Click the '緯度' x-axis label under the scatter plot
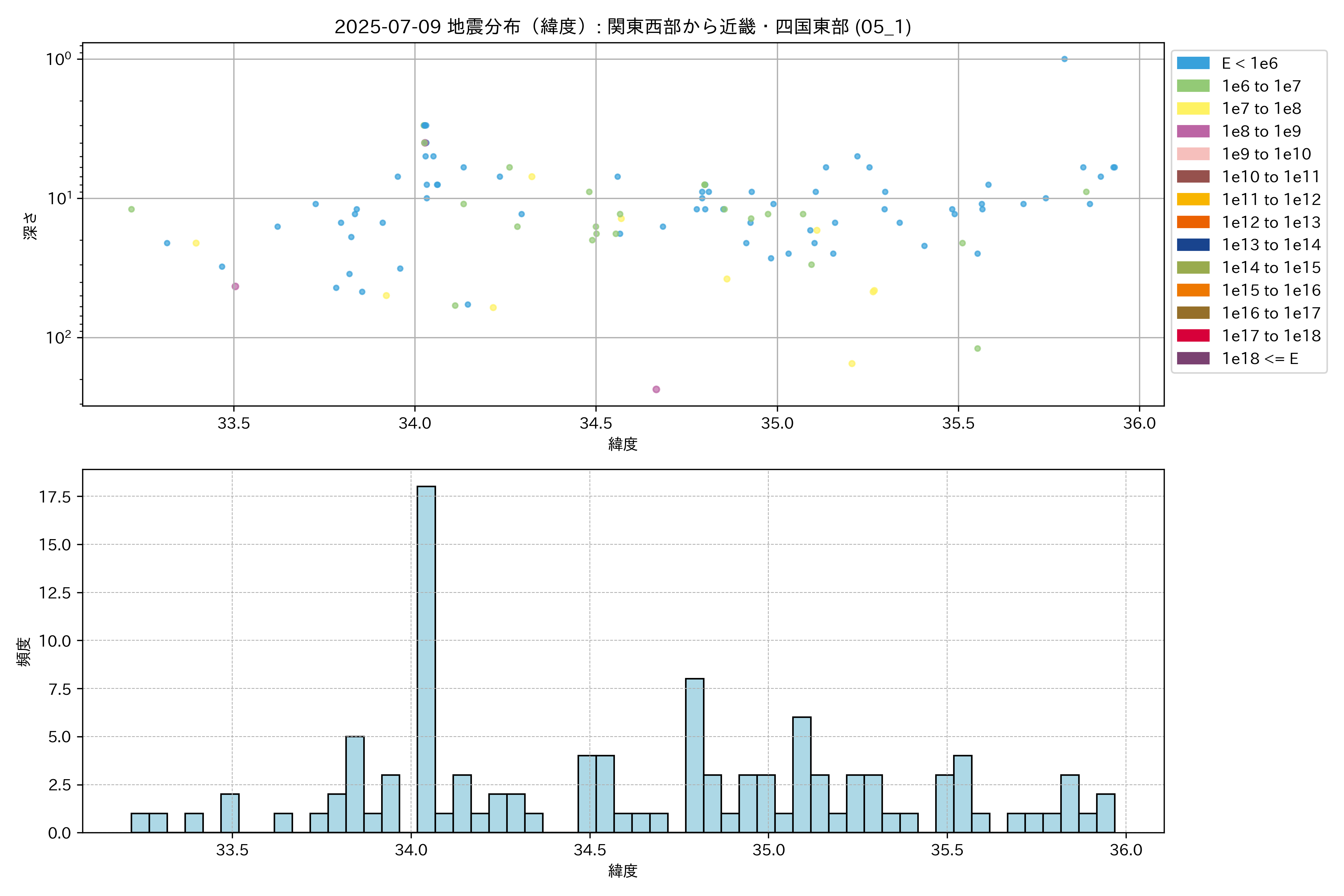Viewport: 1344px width, 896px height. click(622, 444)
